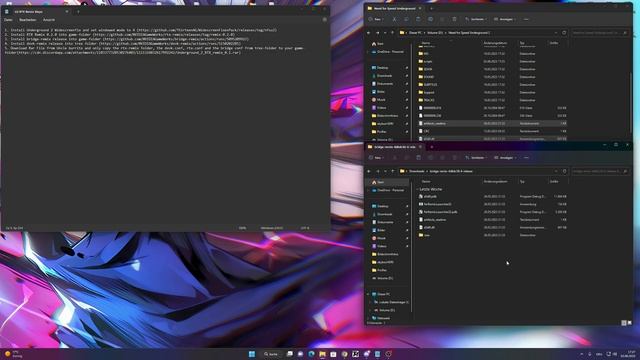The image size is (640, 360).
Task: Open Sortieren dropdown in bridge-remix window
Action: point(476,158)
